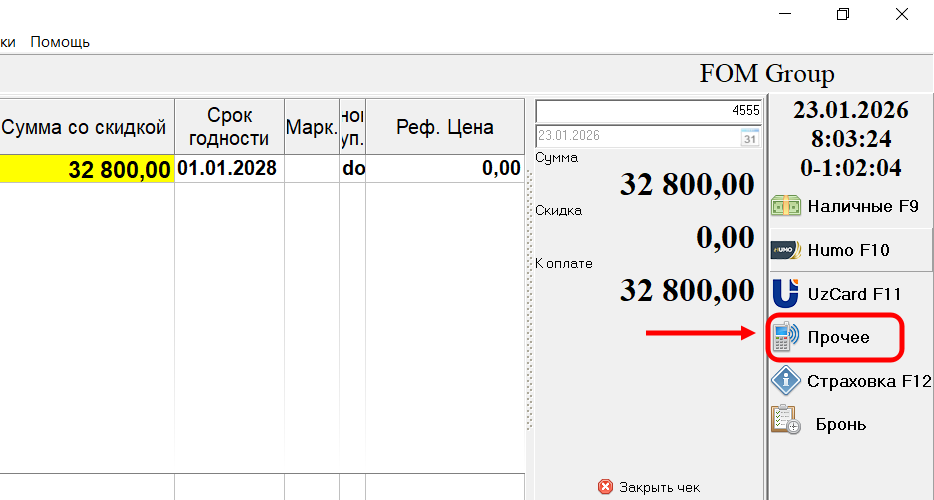Screen dimensions: 934x500
Task: Open the calendar picker icon in date field
Action: (749, 138)
